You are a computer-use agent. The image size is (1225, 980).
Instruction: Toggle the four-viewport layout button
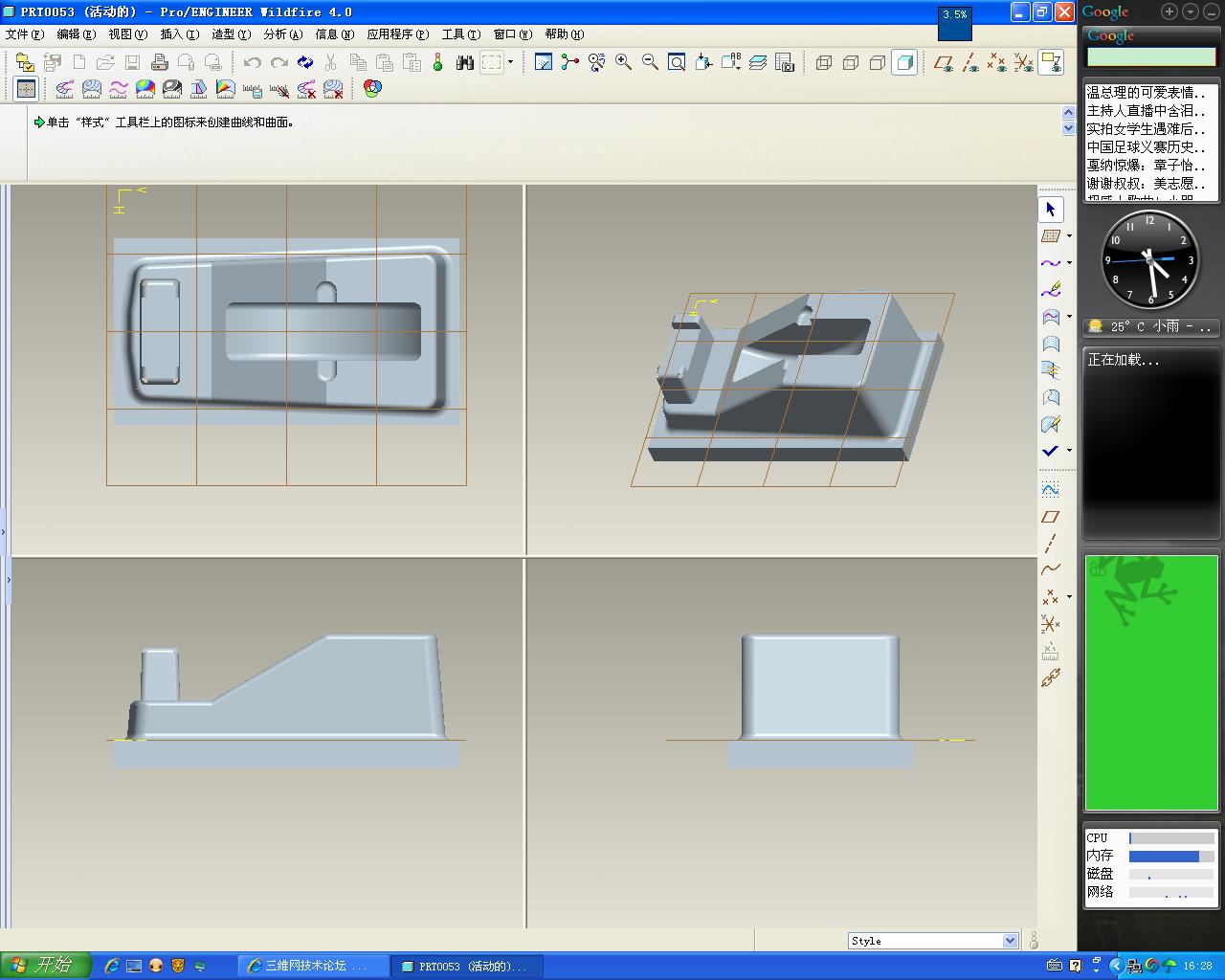tap(27, 89)
